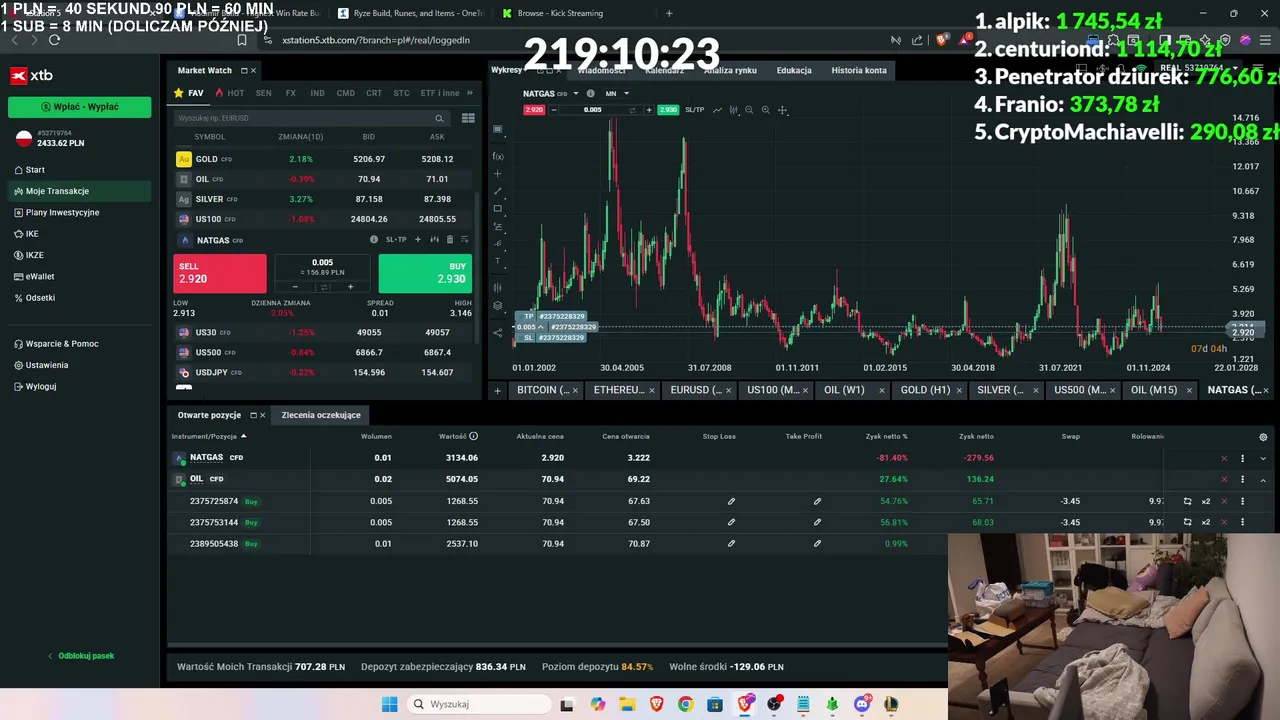Select the GOLD CFD row
The width and height of the screenshot is (1280, 720).
(x=322, y=159)
